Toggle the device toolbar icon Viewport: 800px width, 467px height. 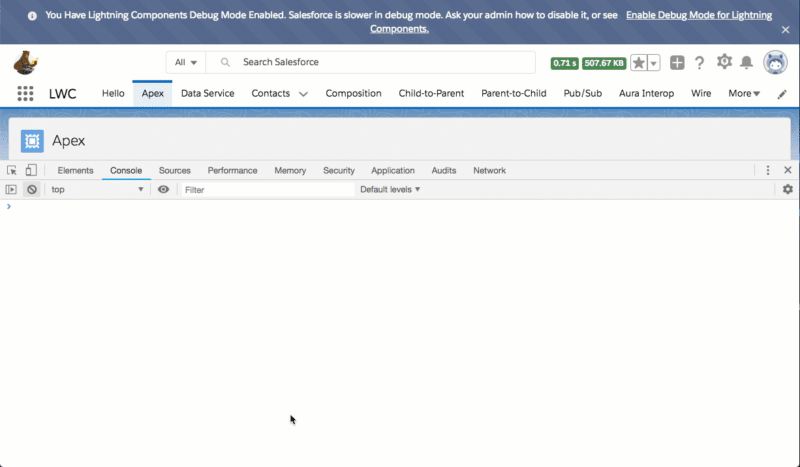click(31, 171)
